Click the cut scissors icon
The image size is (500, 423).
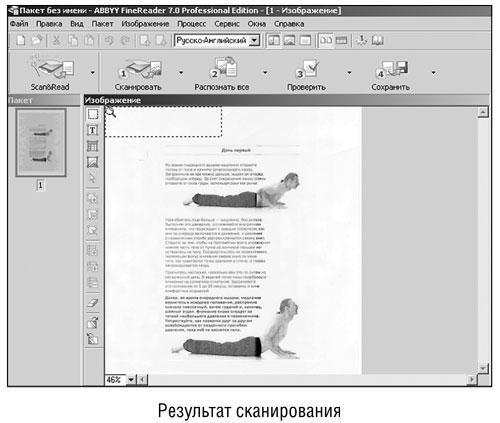coord(56,41)
